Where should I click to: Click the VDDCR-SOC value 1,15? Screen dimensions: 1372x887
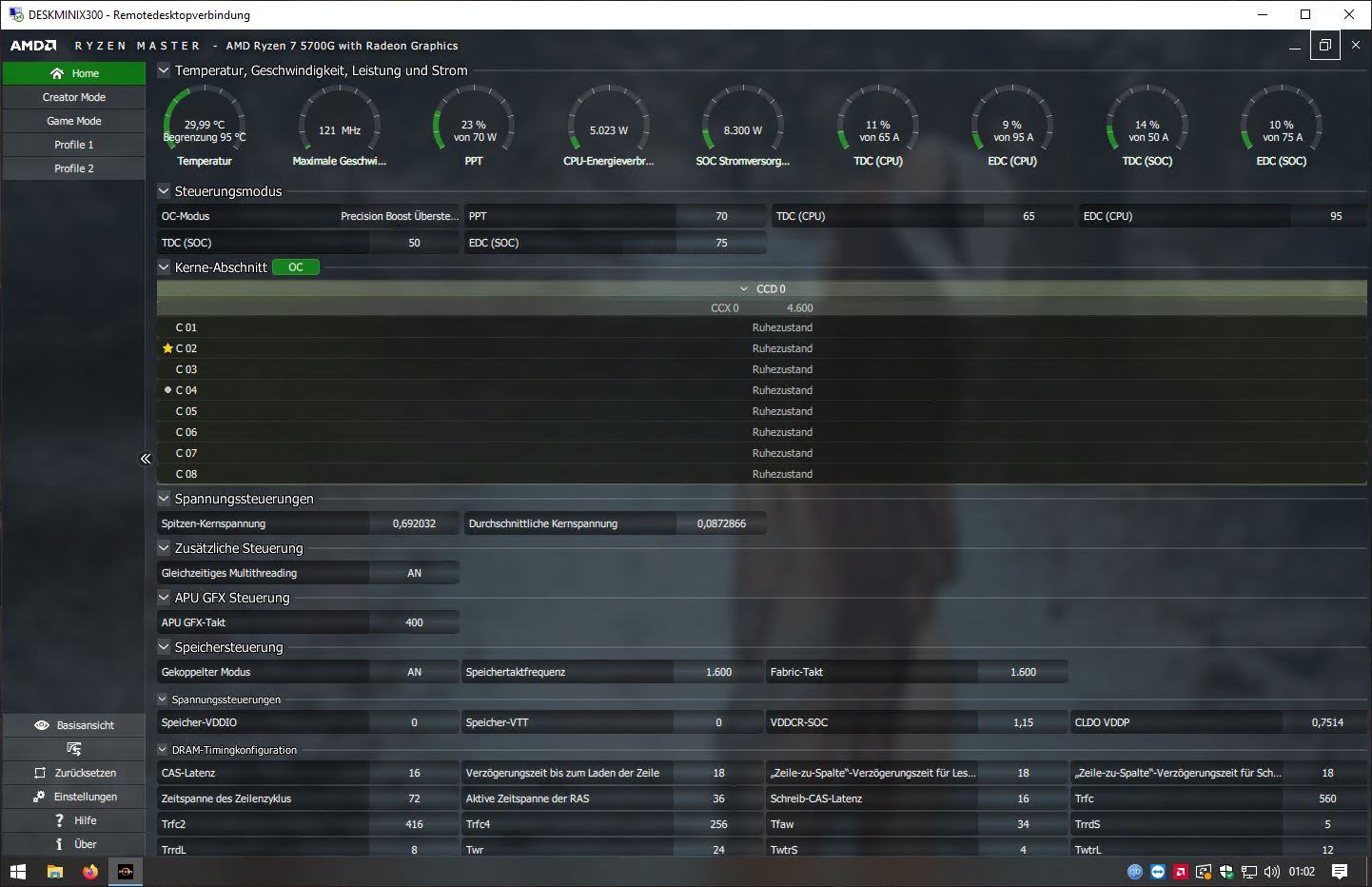tap(1023, 722)
